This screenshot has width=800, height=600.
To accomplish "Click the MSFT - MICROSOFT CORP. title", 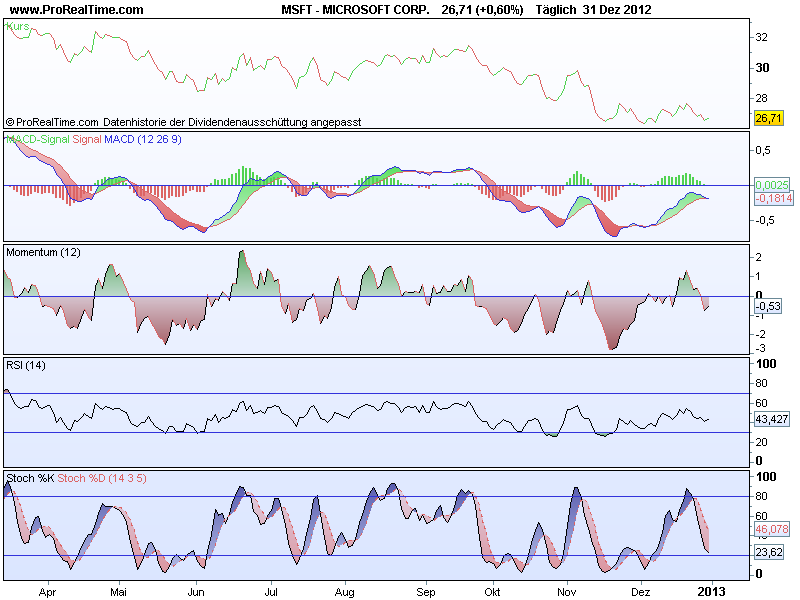I will [355, 10].
